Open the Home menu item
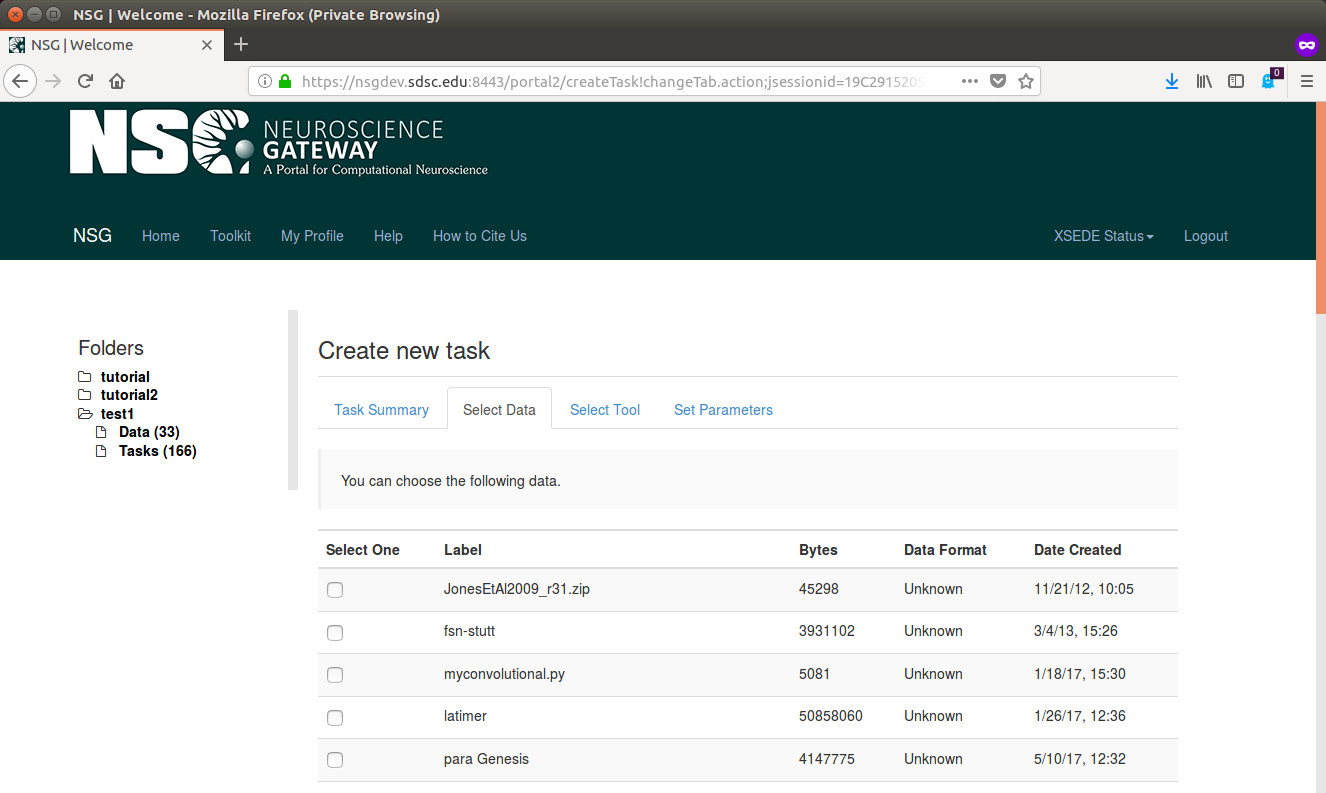The image size is (1326, 793). [x=161, y=236]
